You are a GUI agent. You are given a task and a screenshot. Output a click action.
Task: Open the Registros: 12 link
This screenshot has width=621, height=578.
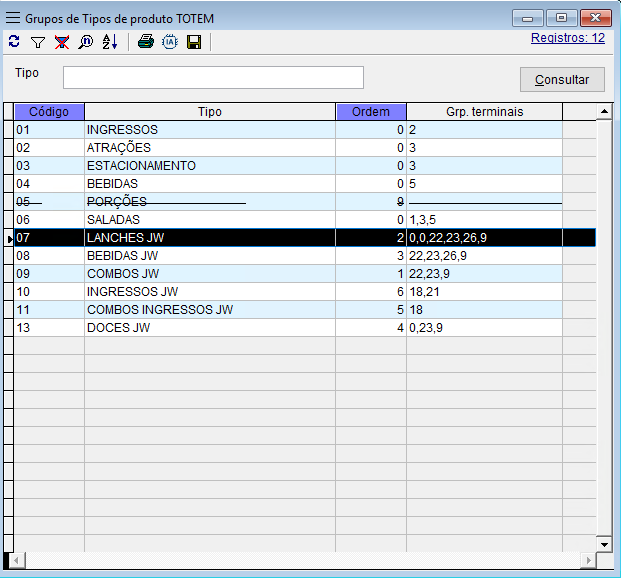click(x=567, y=39)
